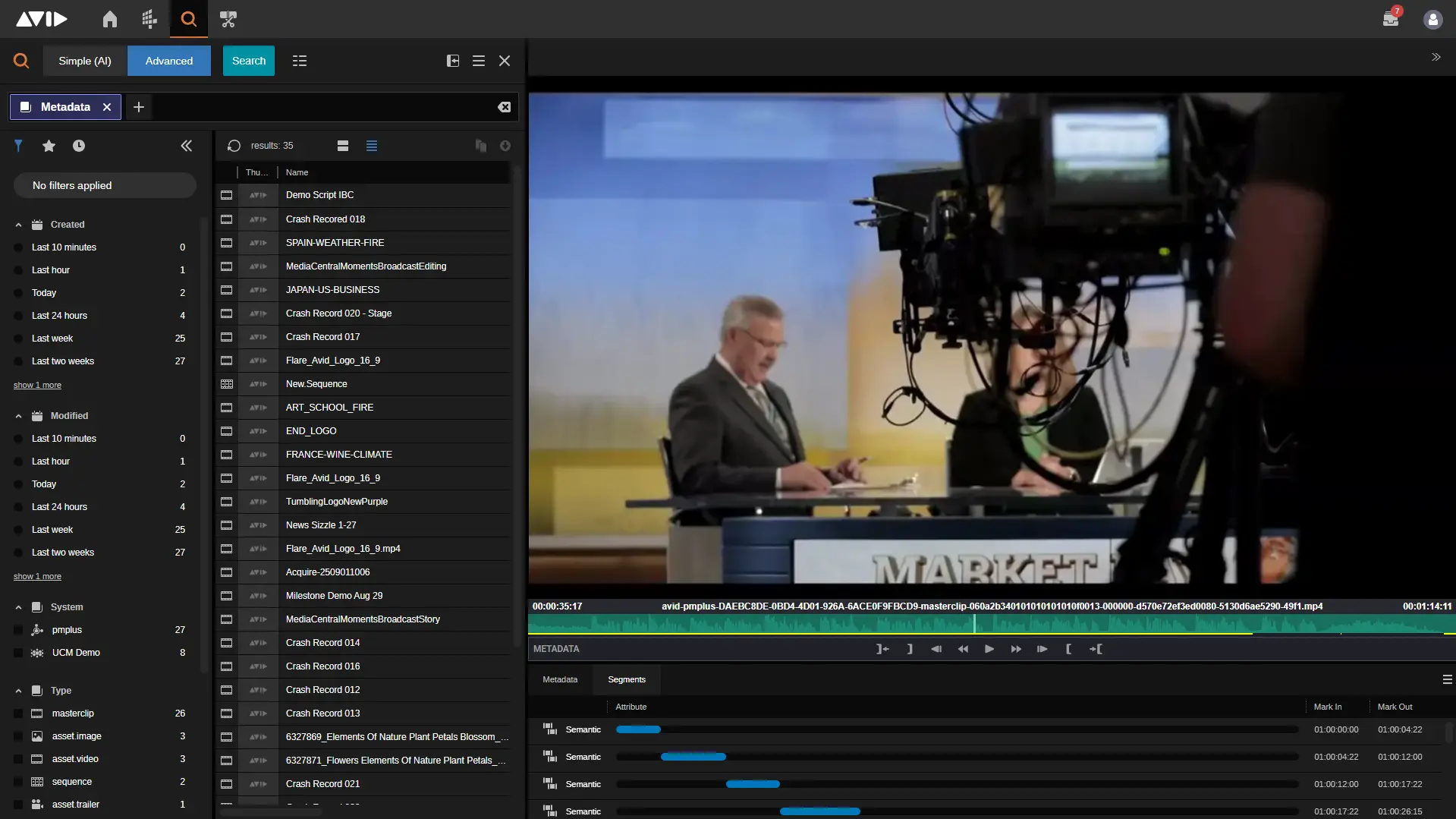Image resolution: width=1456 pixels, height=819 pixels.
Task: Click show 1 more under Created
Action: pos(37,386)
